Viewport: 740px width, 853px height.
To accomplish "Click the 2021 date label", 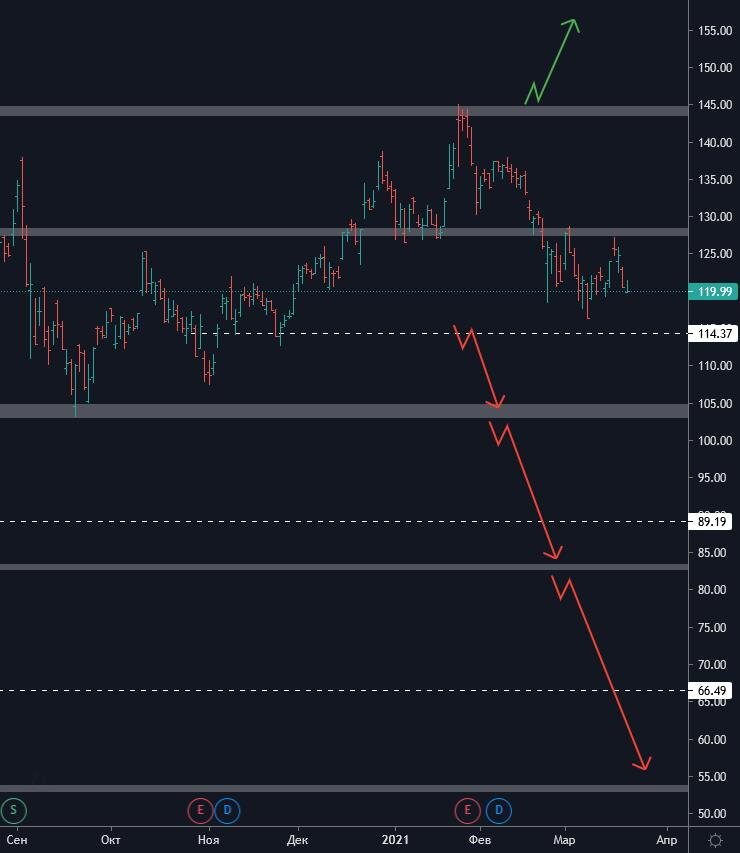I will [395, 840].
